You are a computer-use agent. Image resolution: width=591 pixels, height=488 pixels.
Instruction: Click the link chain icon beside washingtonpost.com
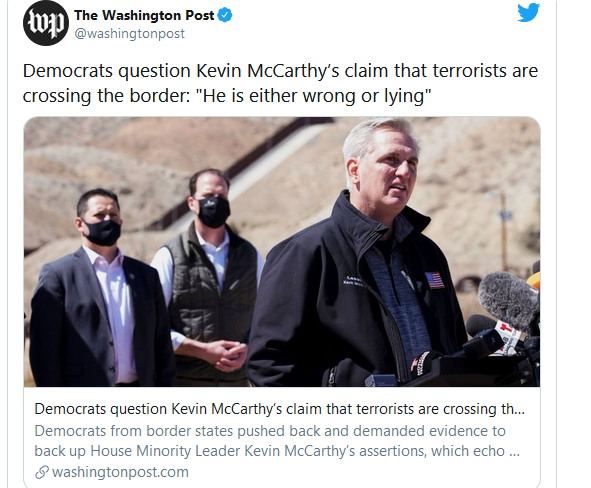coord(41,472)
